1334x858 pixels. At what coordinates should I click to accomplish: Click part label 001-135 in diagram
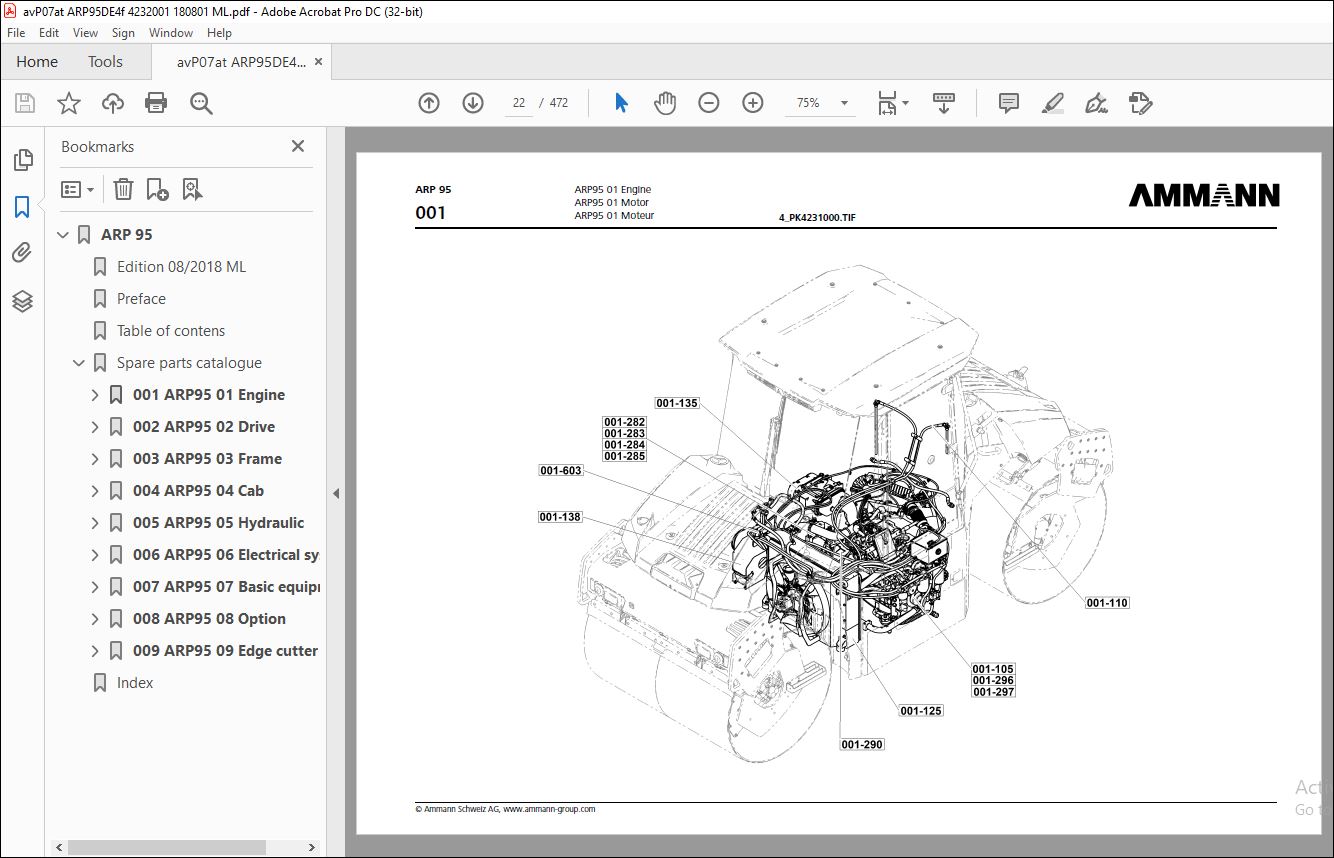677,403
